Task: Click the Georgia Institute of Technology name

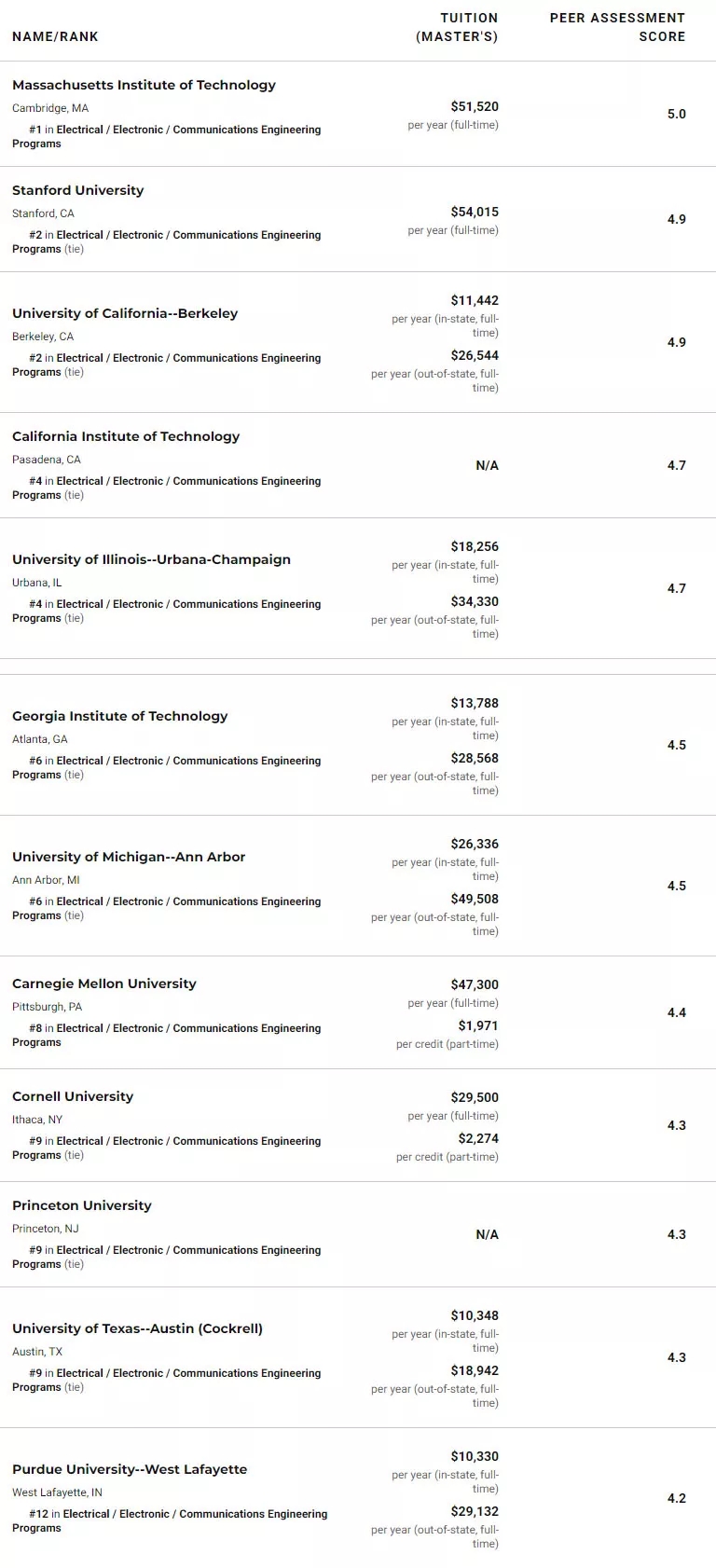Action: coord(119,716)
